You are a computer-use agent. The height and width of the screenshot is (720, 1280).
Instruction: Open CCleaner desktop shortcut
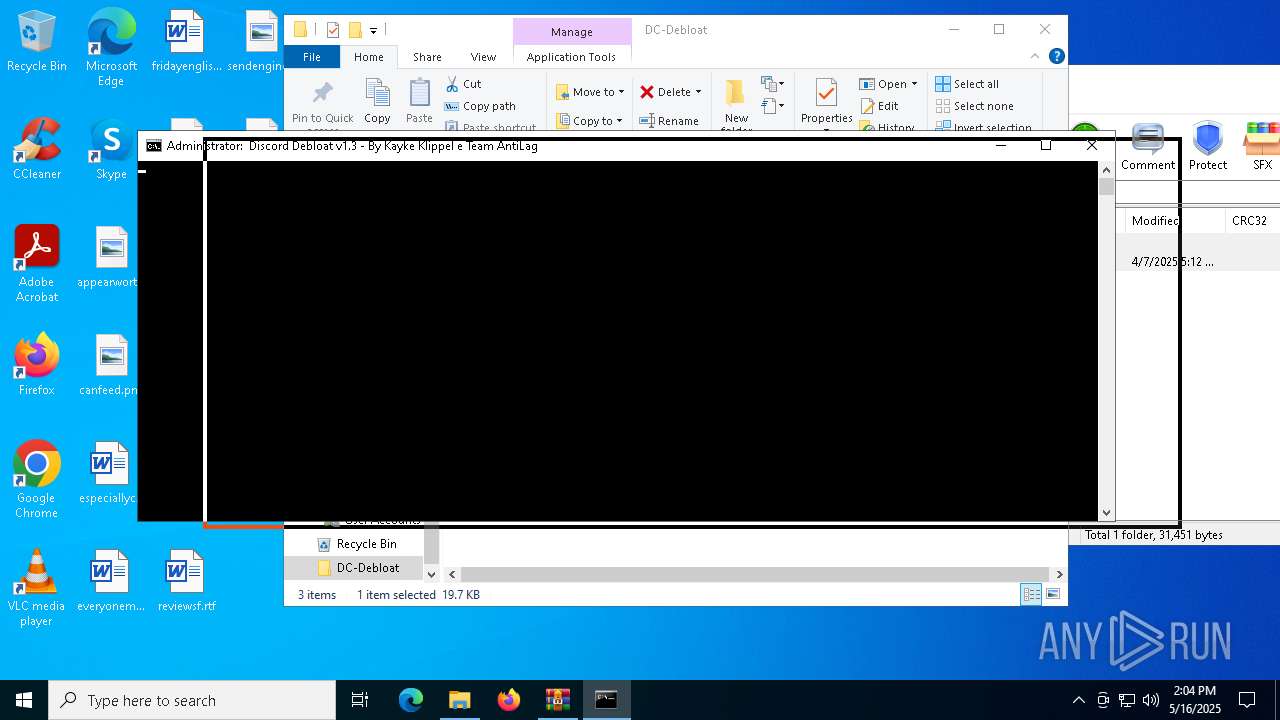[37, 149]
